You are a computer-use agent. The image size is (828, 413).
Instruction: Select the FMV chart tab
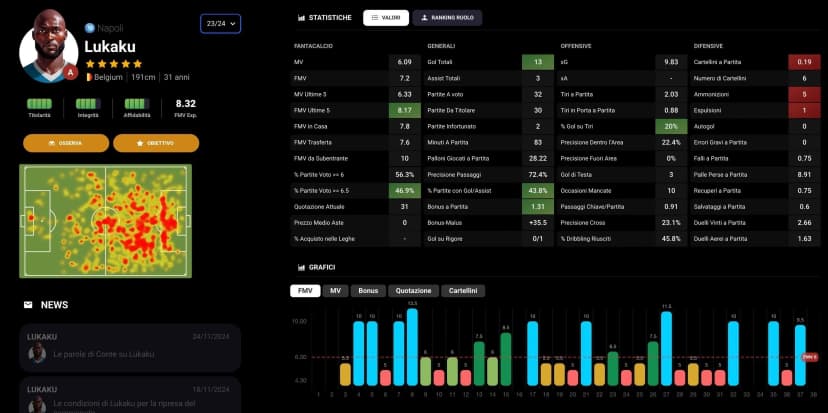point(305,291)
